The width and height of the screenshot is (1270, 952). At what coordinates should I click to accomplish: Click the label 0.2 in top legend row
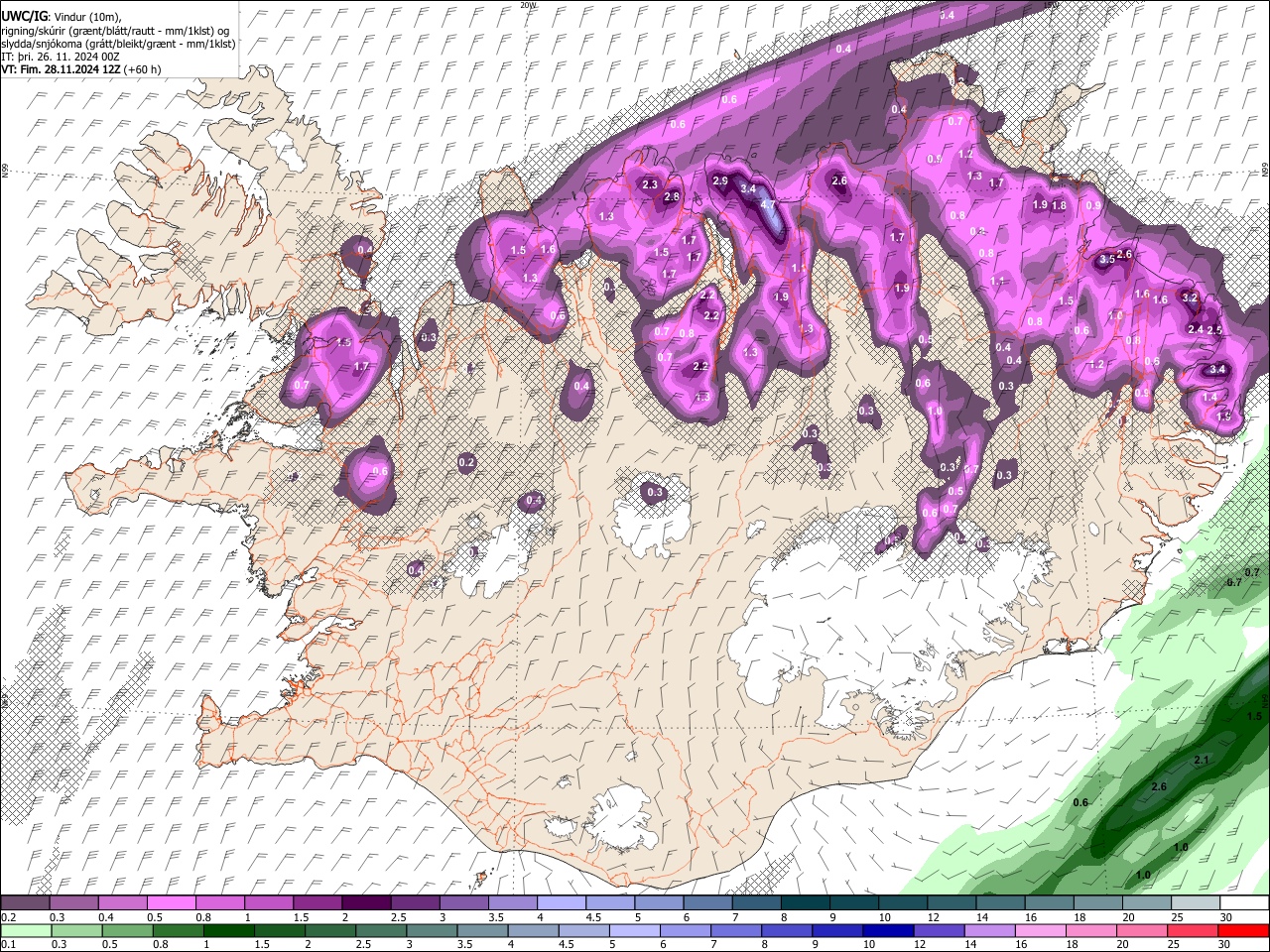(x=8, y=917)
